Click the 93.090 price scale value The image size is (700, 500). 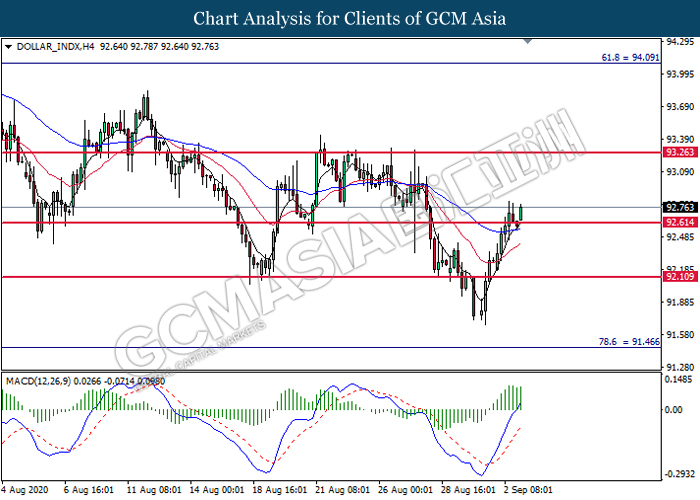click(680, 172)
